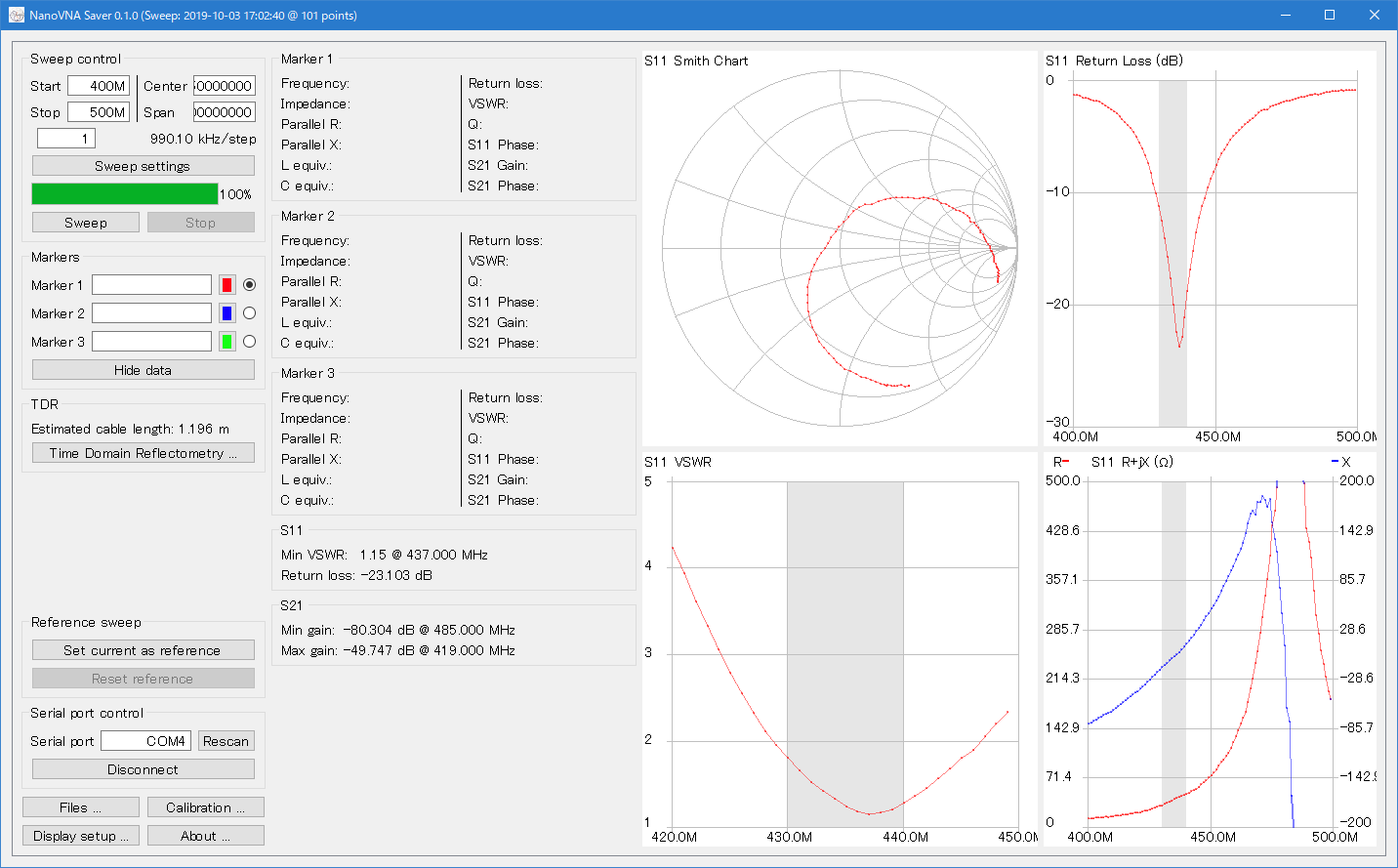Start a new sweep with Sweep button
Screen dimensions: 1398x868
point(86,223)
